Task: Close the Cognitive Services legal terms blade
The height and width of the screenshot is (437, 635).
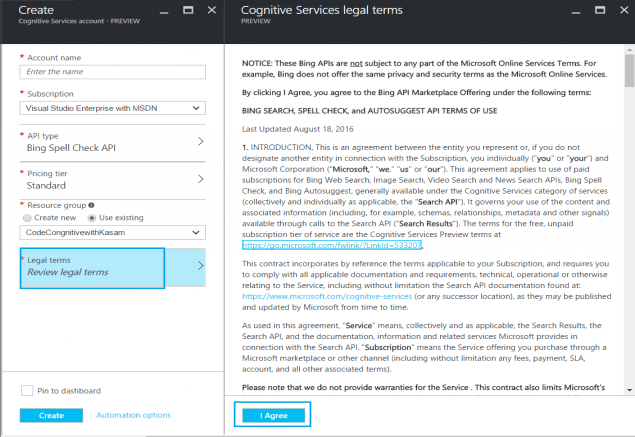Action: tap(624, 10)
